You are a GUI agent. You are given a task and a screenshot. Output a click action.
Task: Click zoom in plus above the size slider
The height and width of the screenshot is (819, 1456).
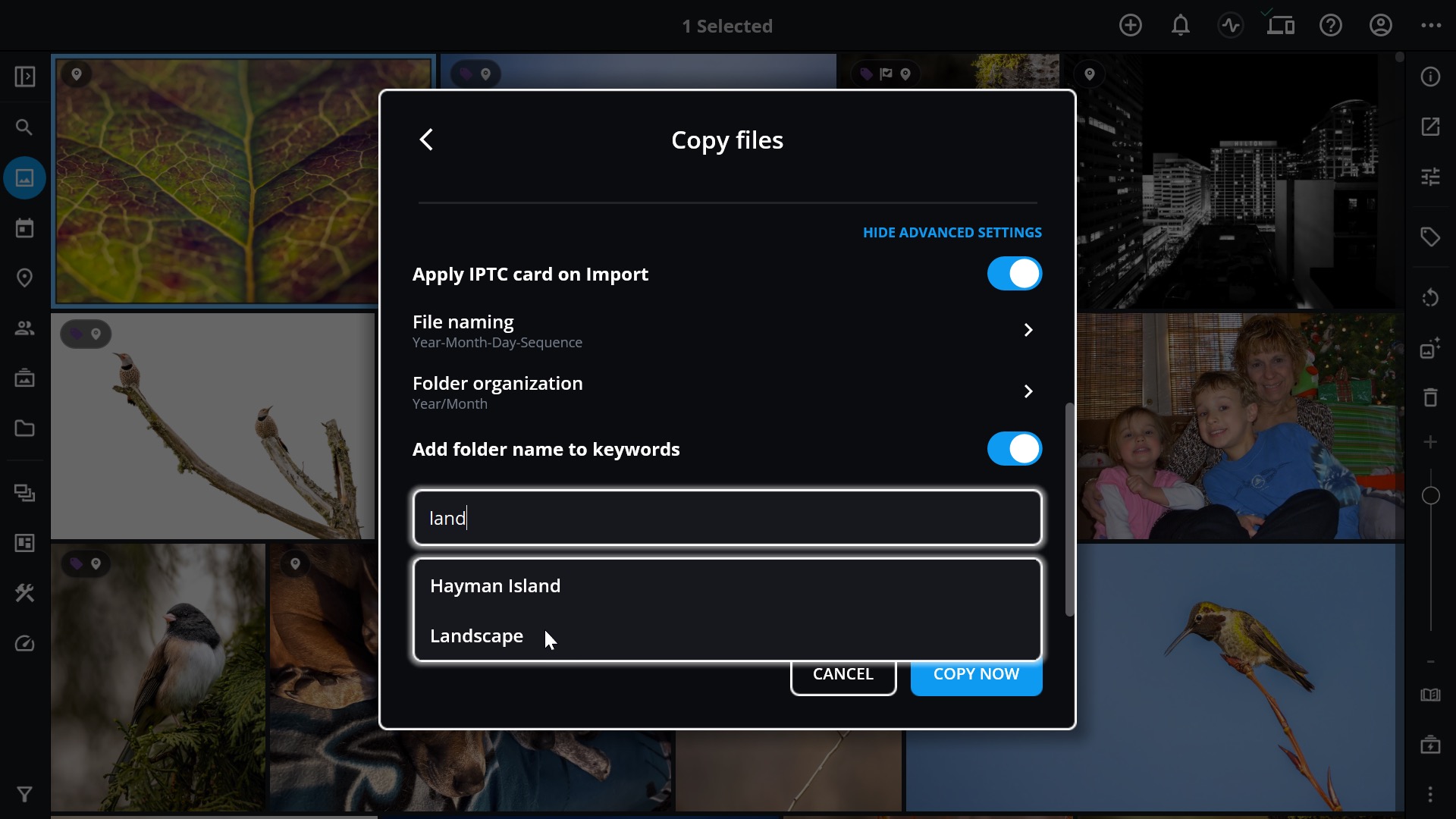click(1430, 442)
